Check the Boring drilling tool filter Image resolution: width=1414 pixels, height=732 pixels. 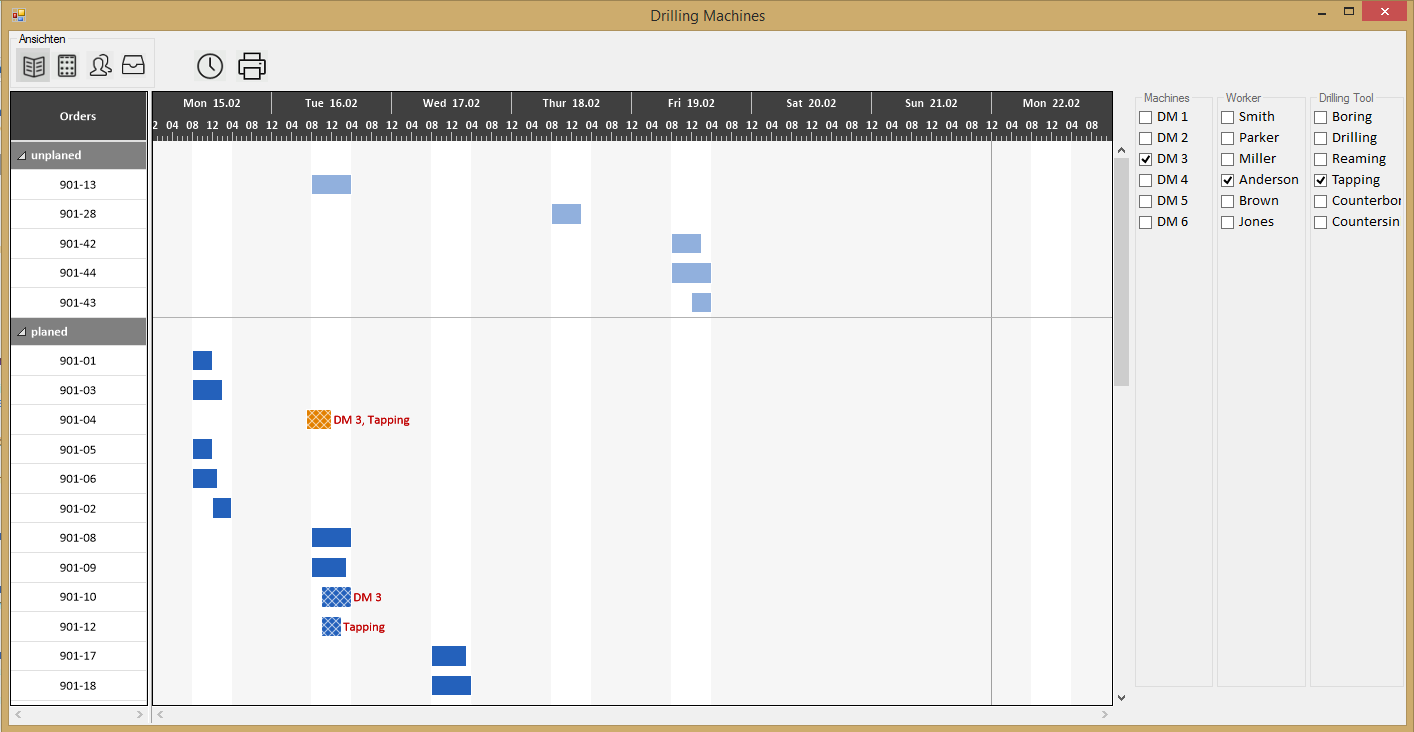click(1321, 116)
